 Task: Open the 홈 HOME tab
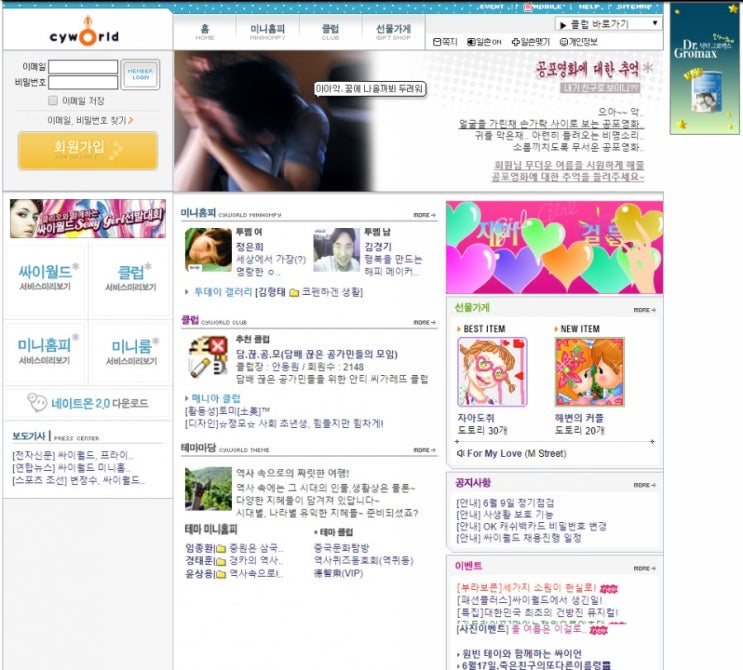[205, 32]
